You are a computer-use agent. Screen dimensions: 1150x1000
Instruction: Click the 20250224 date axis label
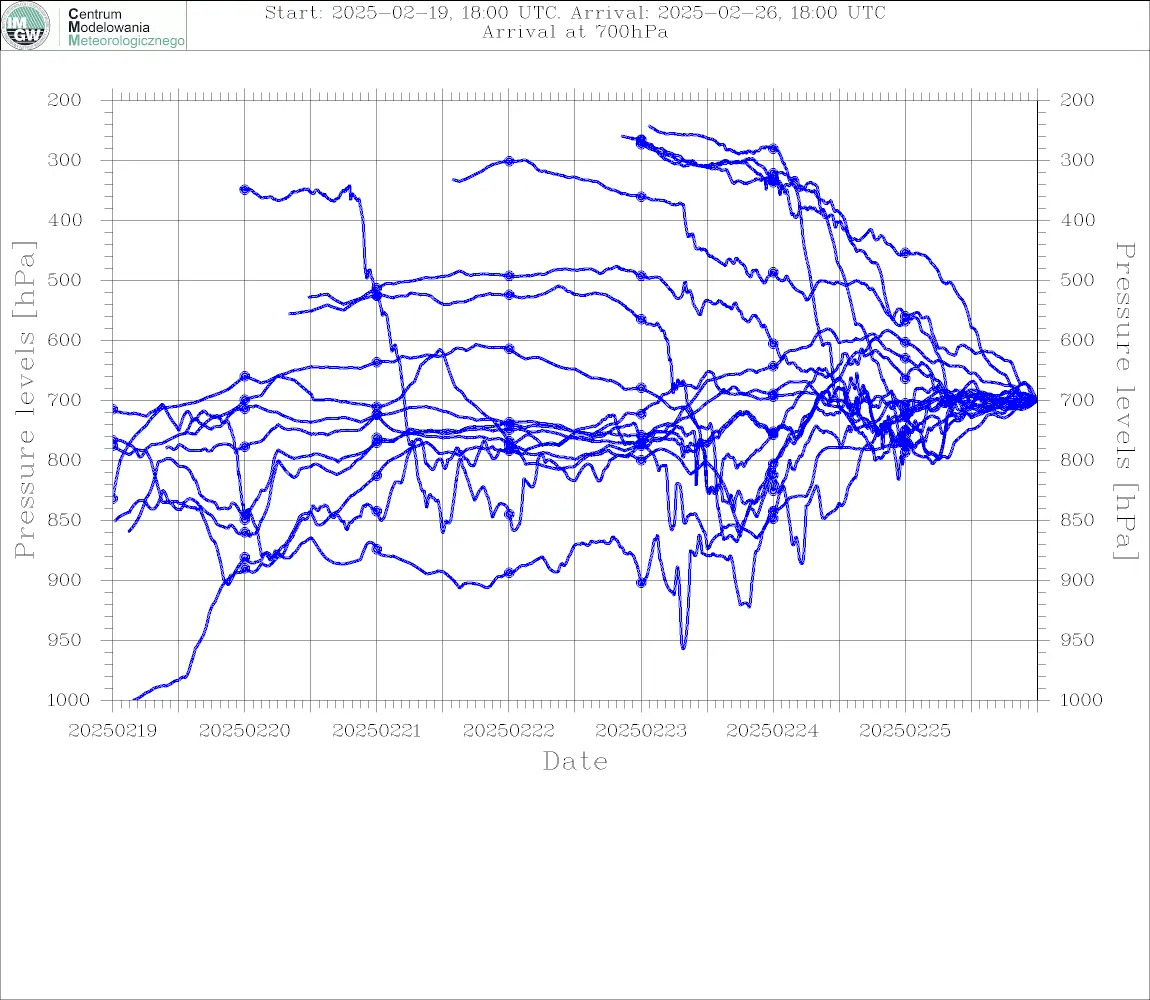[772, 731]
